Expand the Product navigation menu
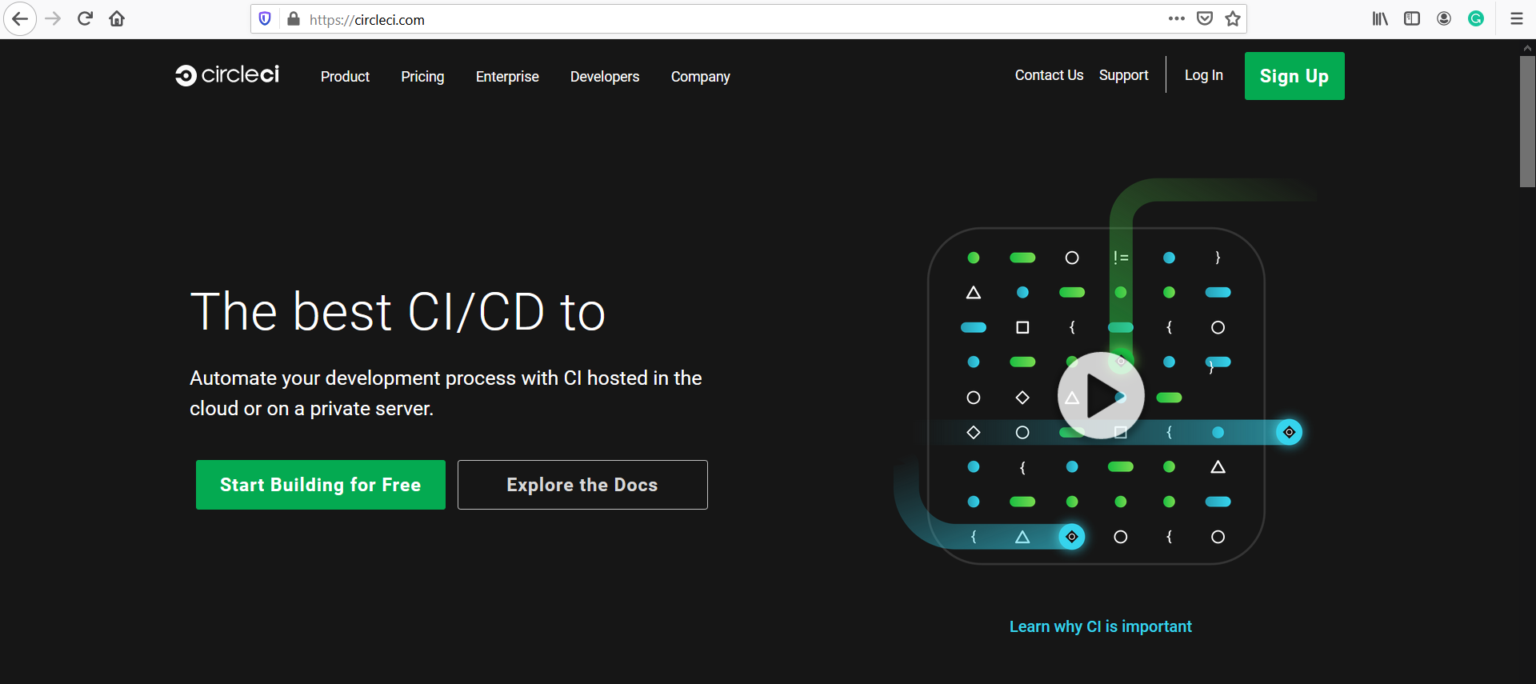Screen dimensions: 1536x684 [345, 77]
